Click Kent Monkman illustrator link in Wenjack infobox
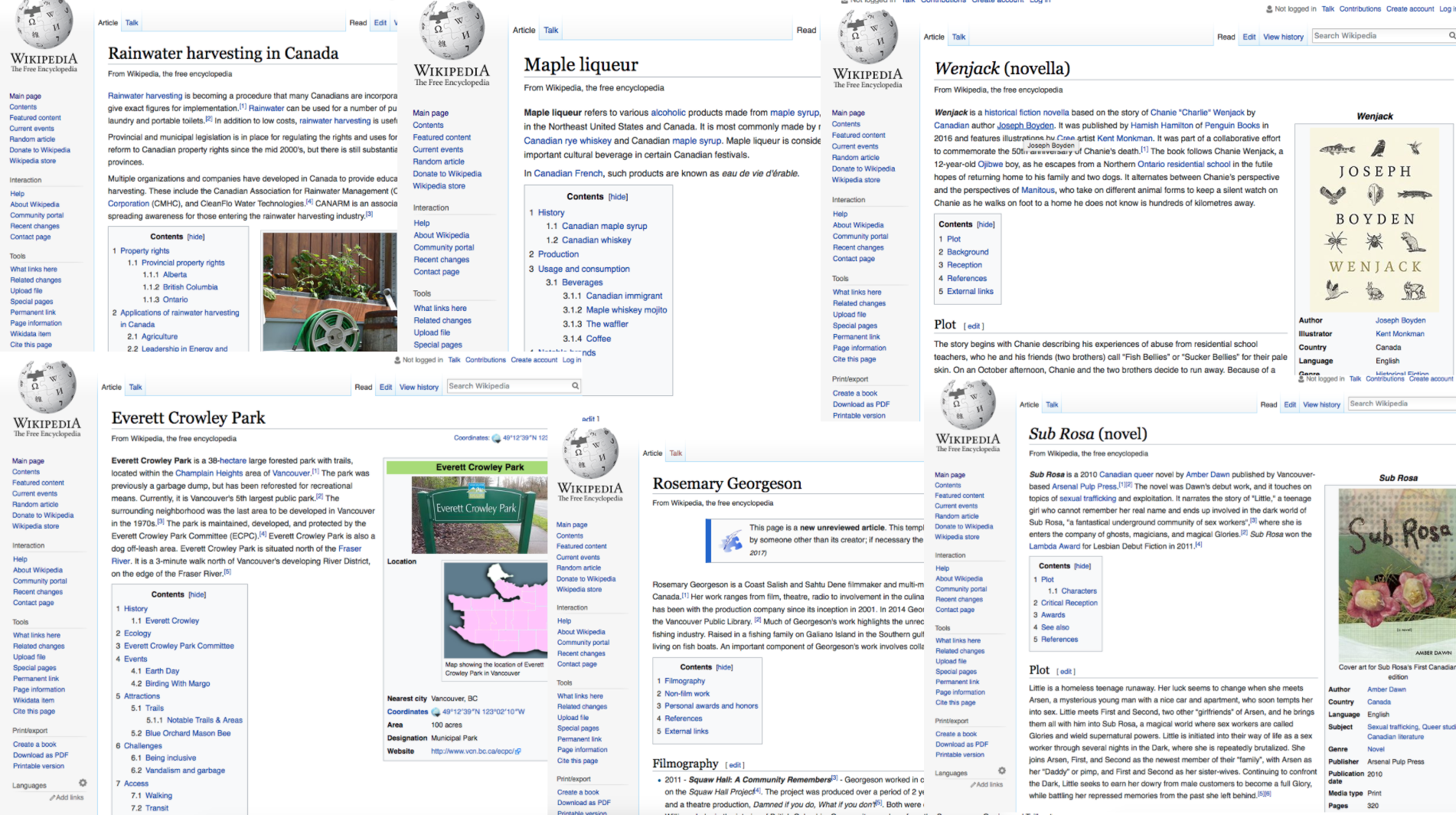 pyautogui.click(x=1399, y=334)
